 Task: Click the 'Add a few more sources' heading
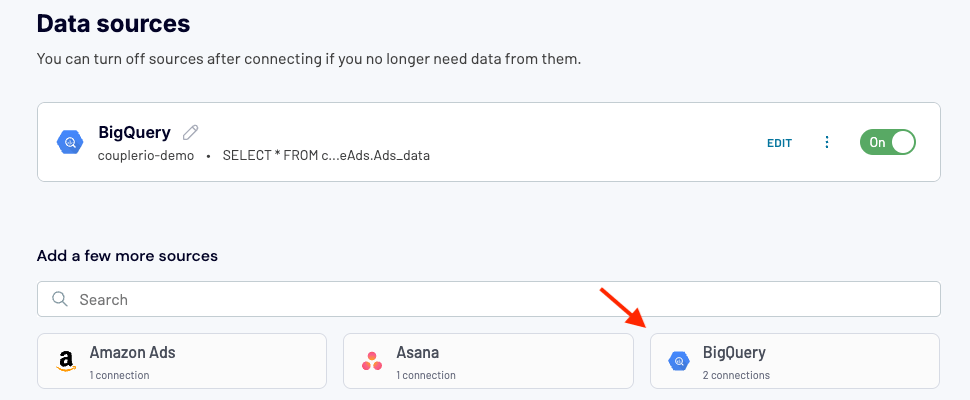click(127, 255)
